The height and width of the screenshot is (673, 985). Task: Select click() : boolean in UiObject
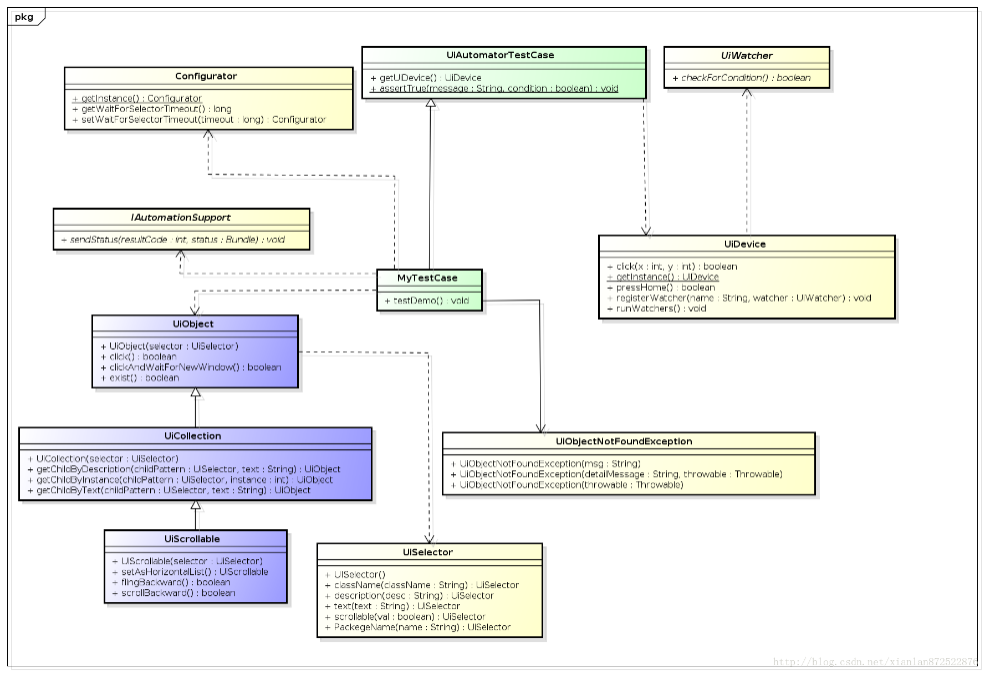[x=139, y=357]
